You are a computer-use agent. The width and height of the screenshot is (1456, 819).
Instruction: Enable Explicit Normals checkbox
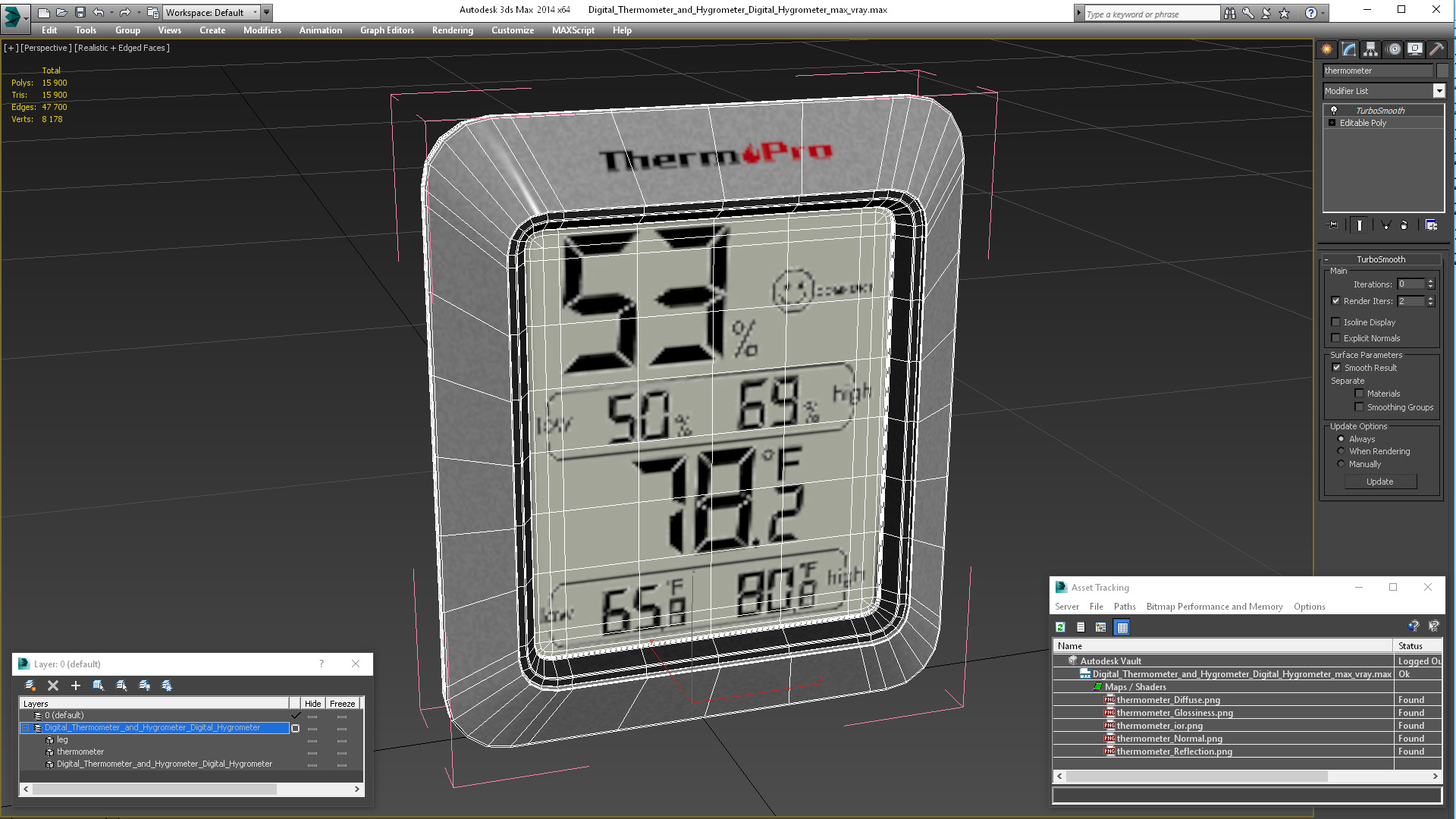[x=1336, y=338]
